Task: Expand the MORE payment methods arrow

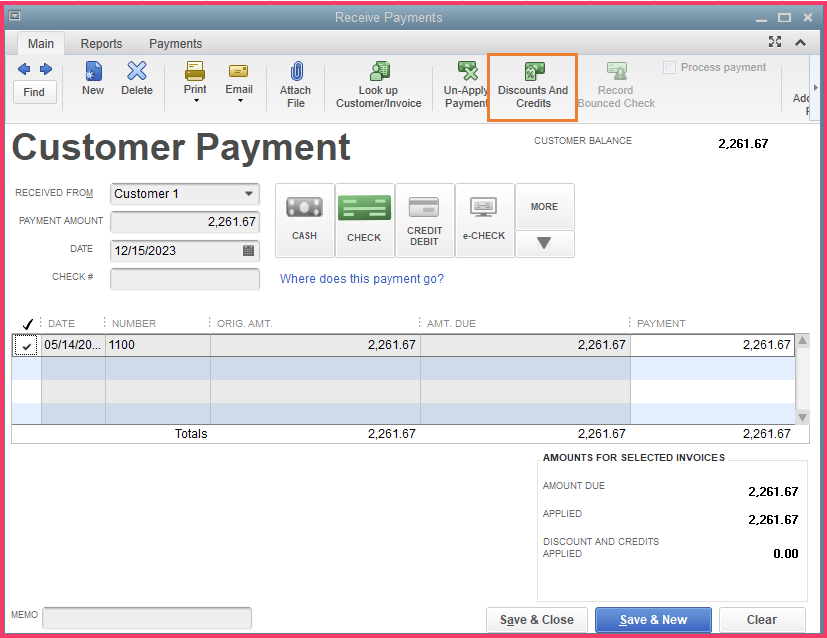Action: (544, 243)
